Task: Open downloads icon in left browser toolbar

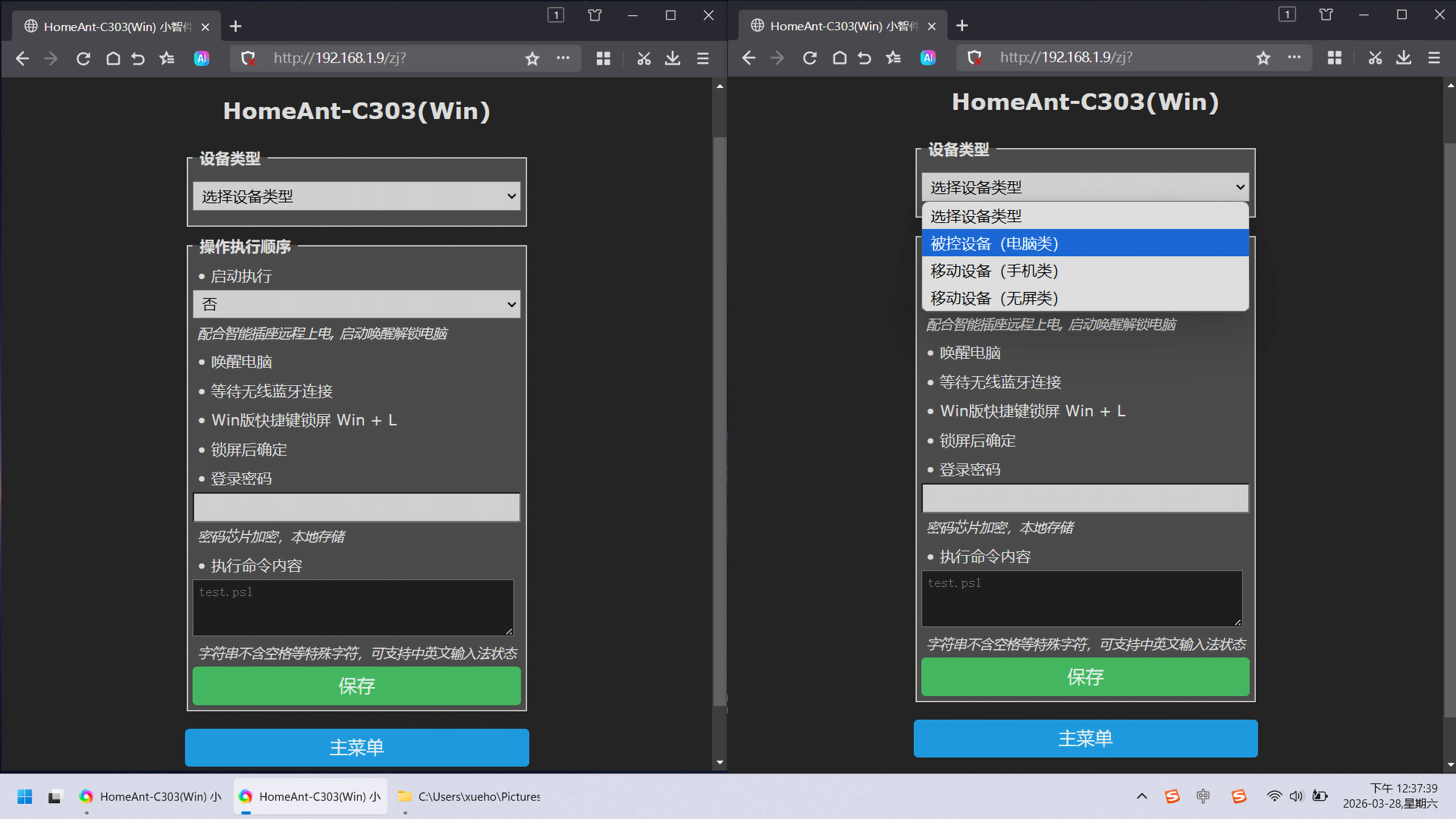Action: (673, 58)
